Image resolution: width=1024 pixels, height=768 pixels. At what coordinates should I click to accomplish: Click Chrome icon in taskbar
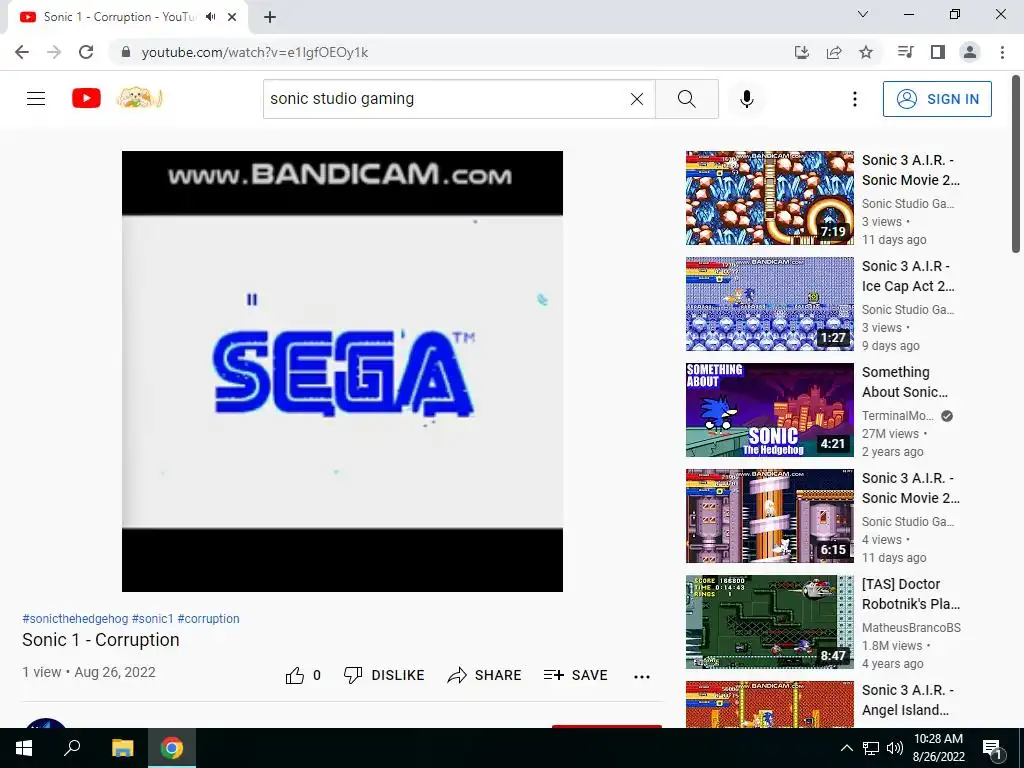pos(172,748)
